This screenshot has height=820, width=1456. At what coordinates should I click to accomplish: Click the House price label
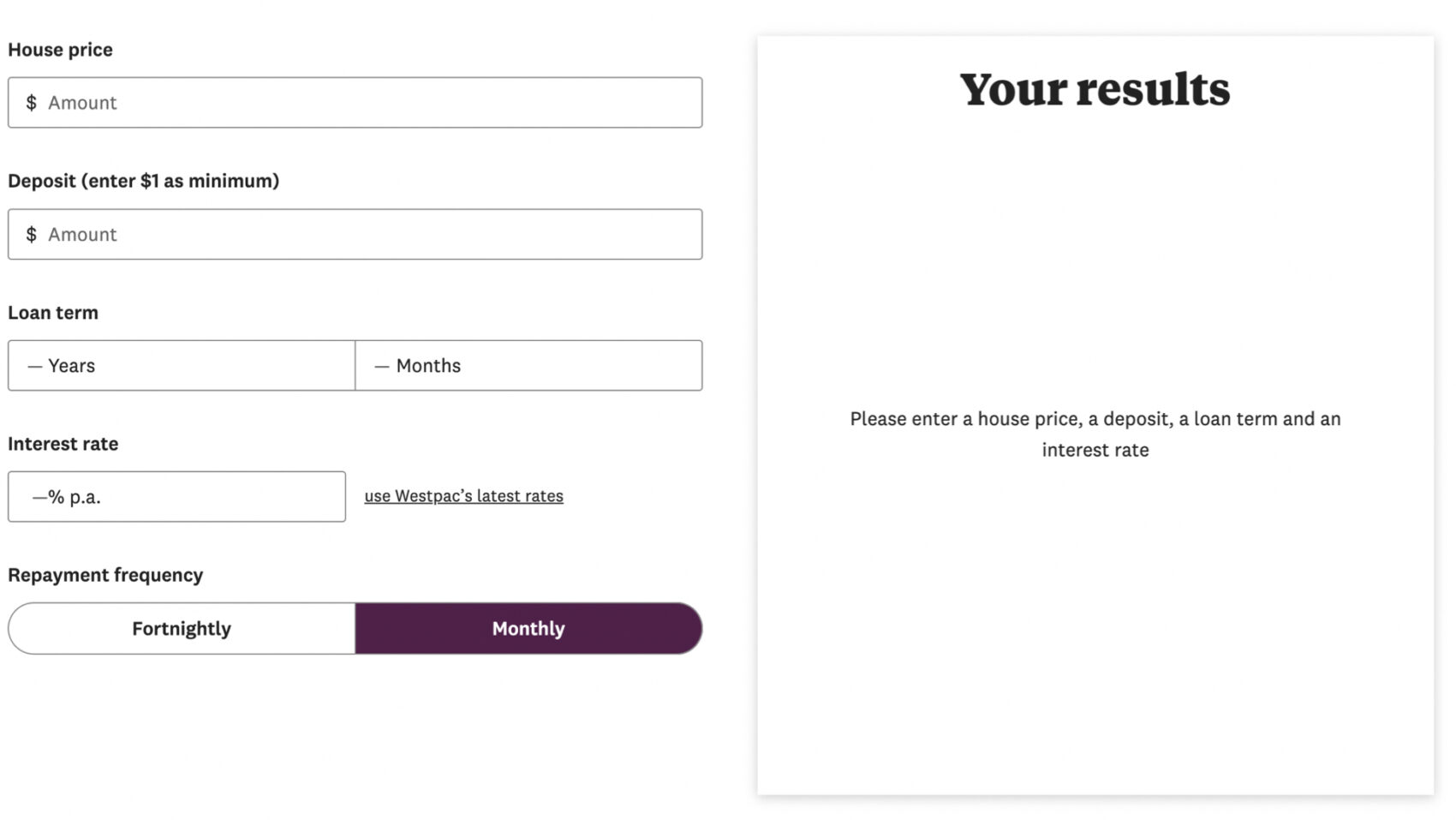click(61, 50)
